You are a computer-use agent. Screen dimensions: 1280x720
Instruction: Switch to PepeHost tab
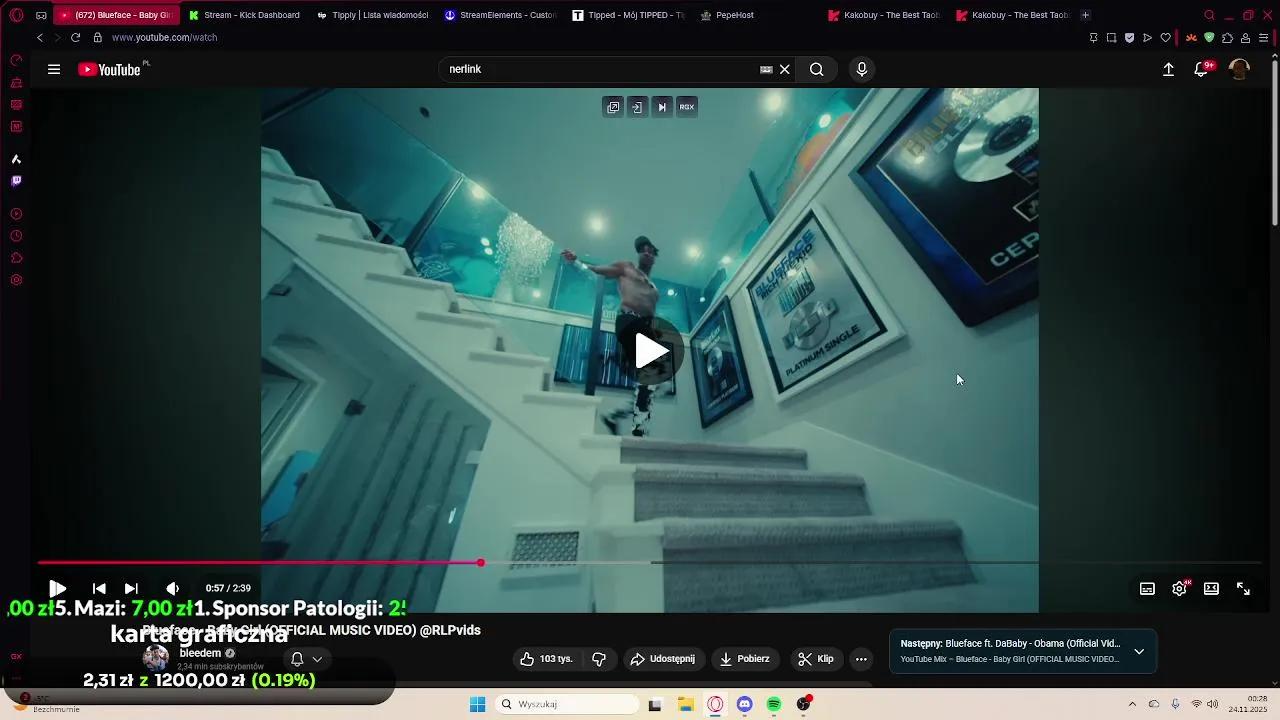[x=727, y=15]
